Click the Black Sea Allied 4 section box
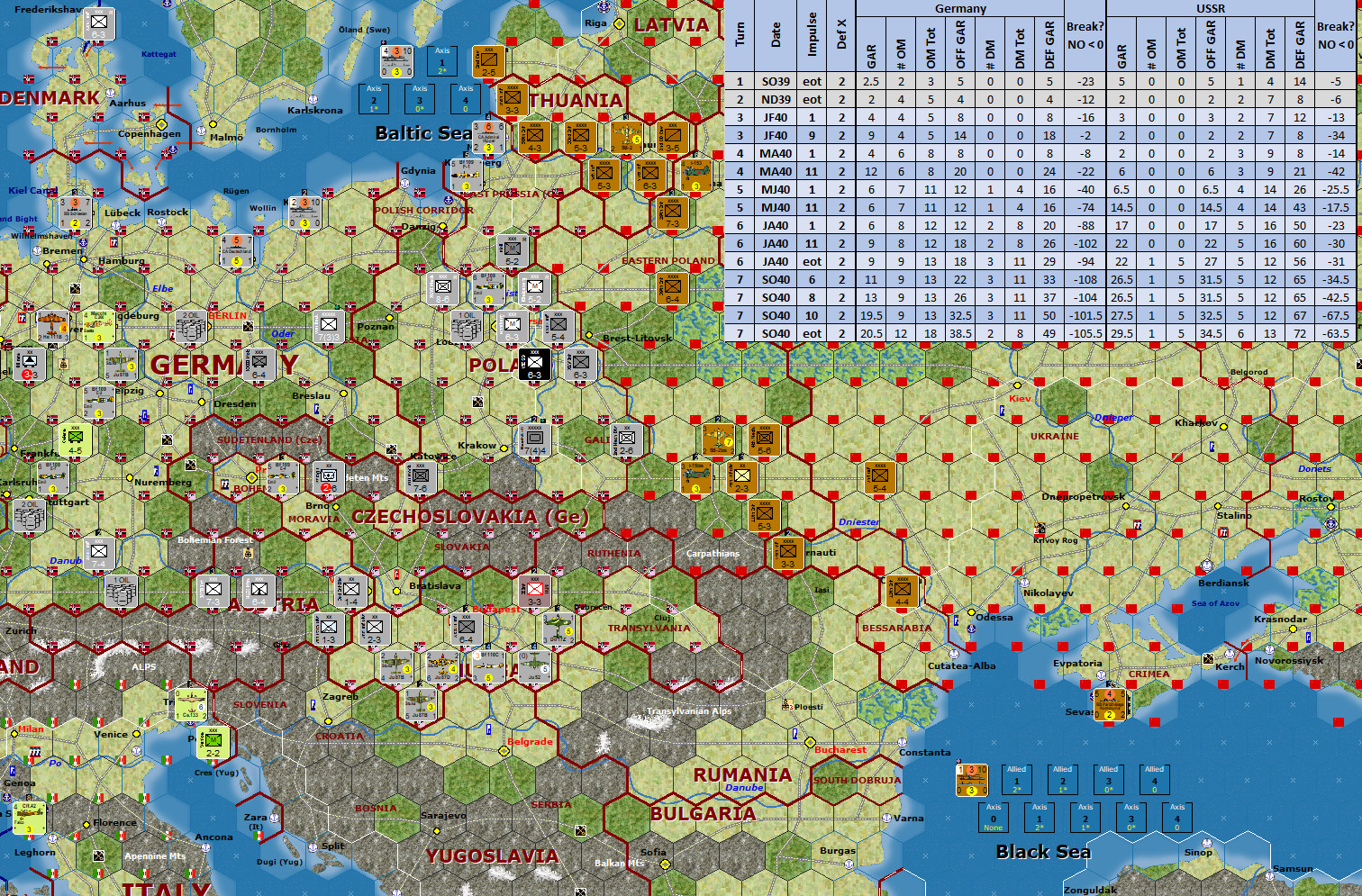Image resolution: width=1362 pixels, height=896 pixels. pyautogui.click(x=1155, y=780)
